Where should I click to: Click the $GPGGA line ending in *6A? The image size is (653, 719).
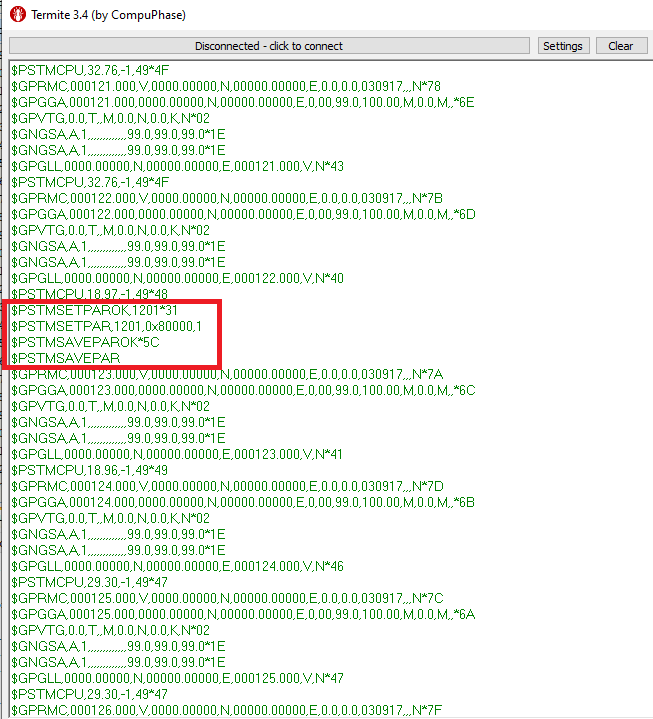[x=243, y=614]
